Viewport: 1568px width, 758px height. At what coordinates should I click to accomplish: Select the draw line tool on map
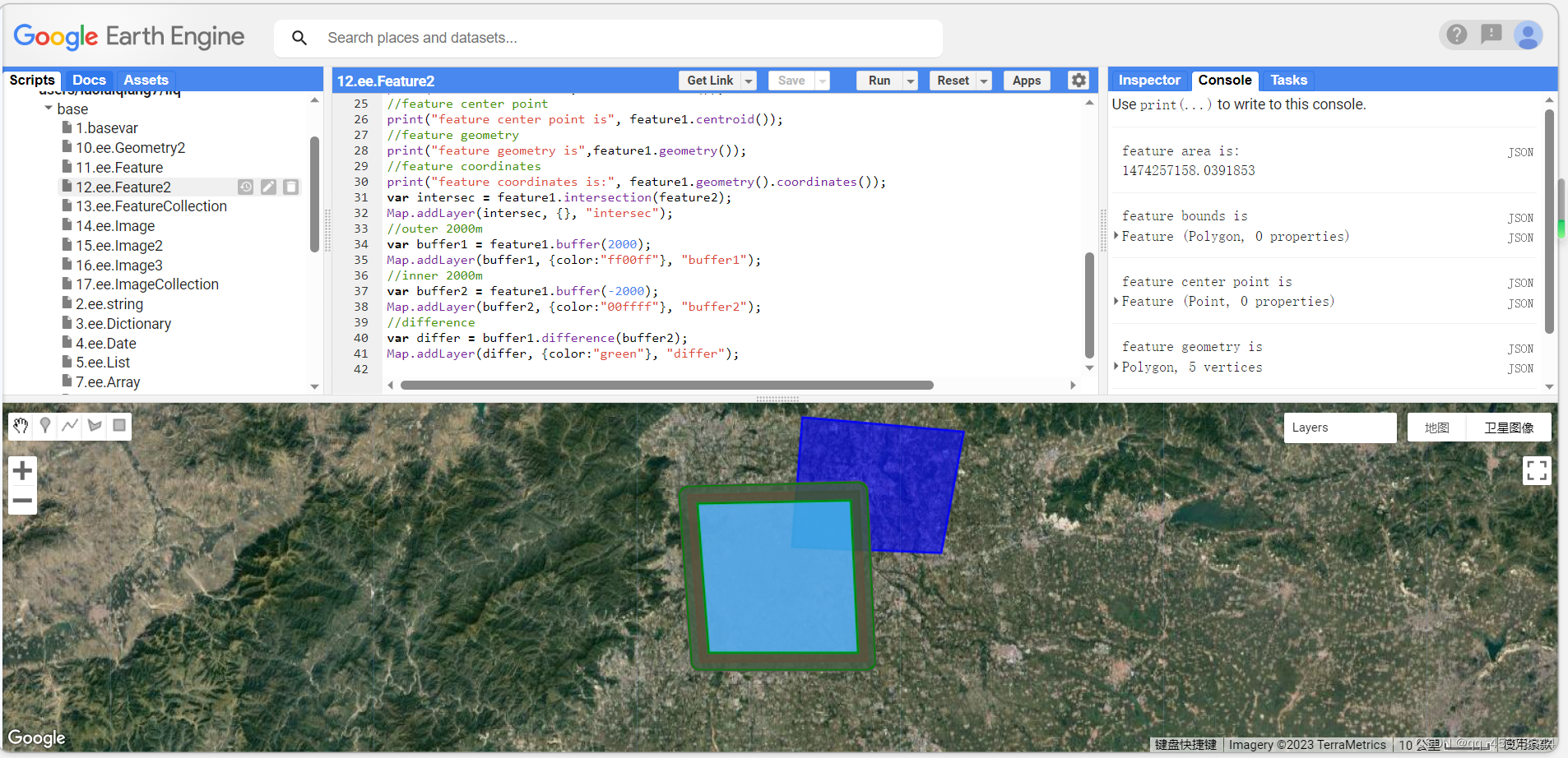coord(70,425)
